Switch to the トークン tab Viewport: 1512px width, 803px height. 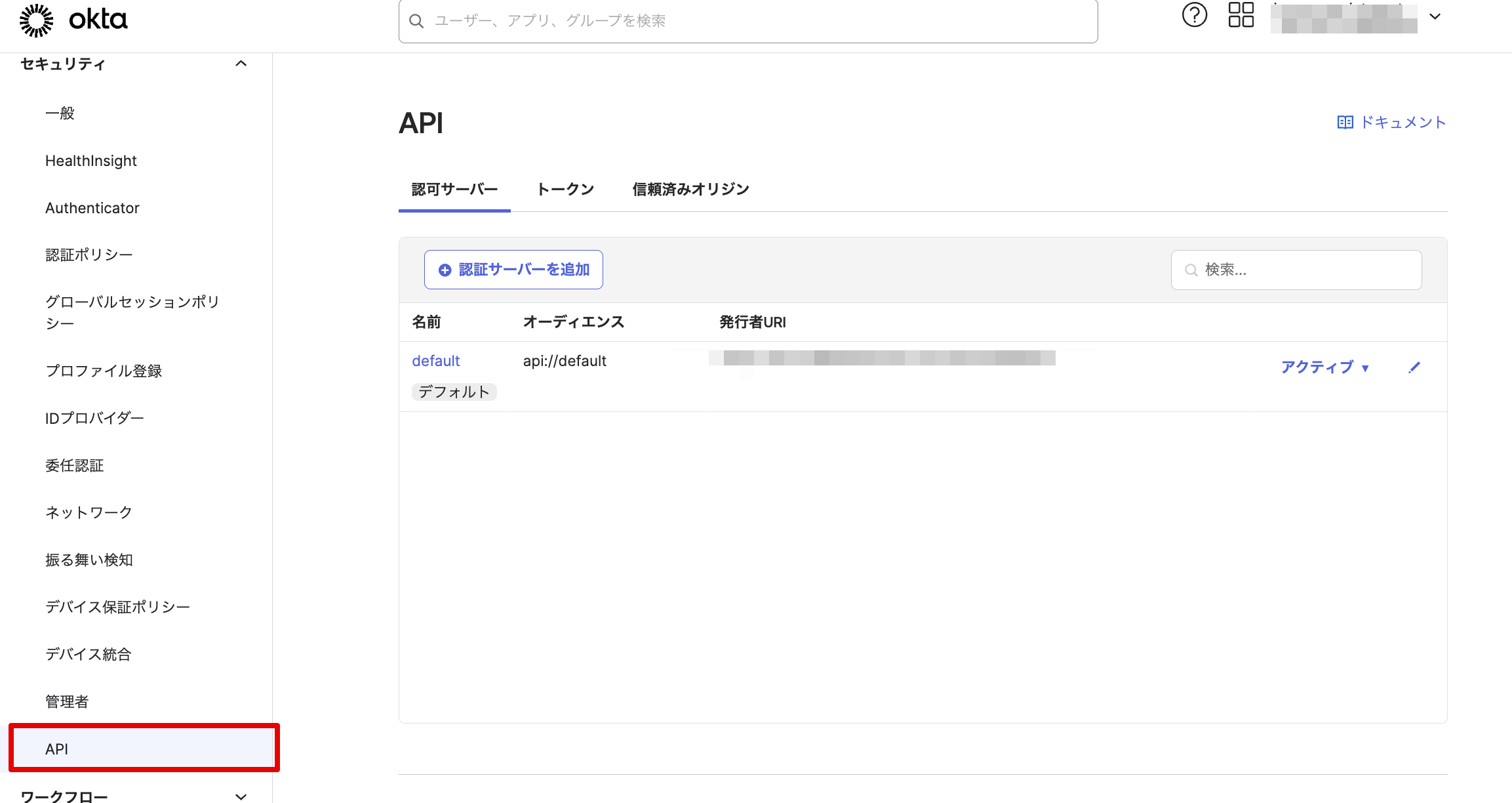pos(565,190)
